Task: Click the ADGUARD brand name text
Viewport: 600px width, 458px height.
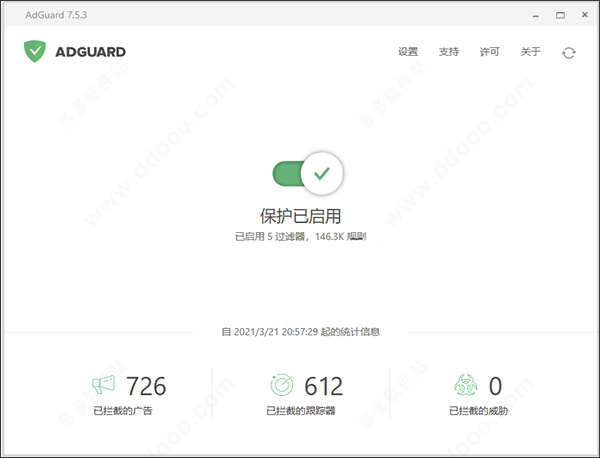Action: [x=91, y=52]
